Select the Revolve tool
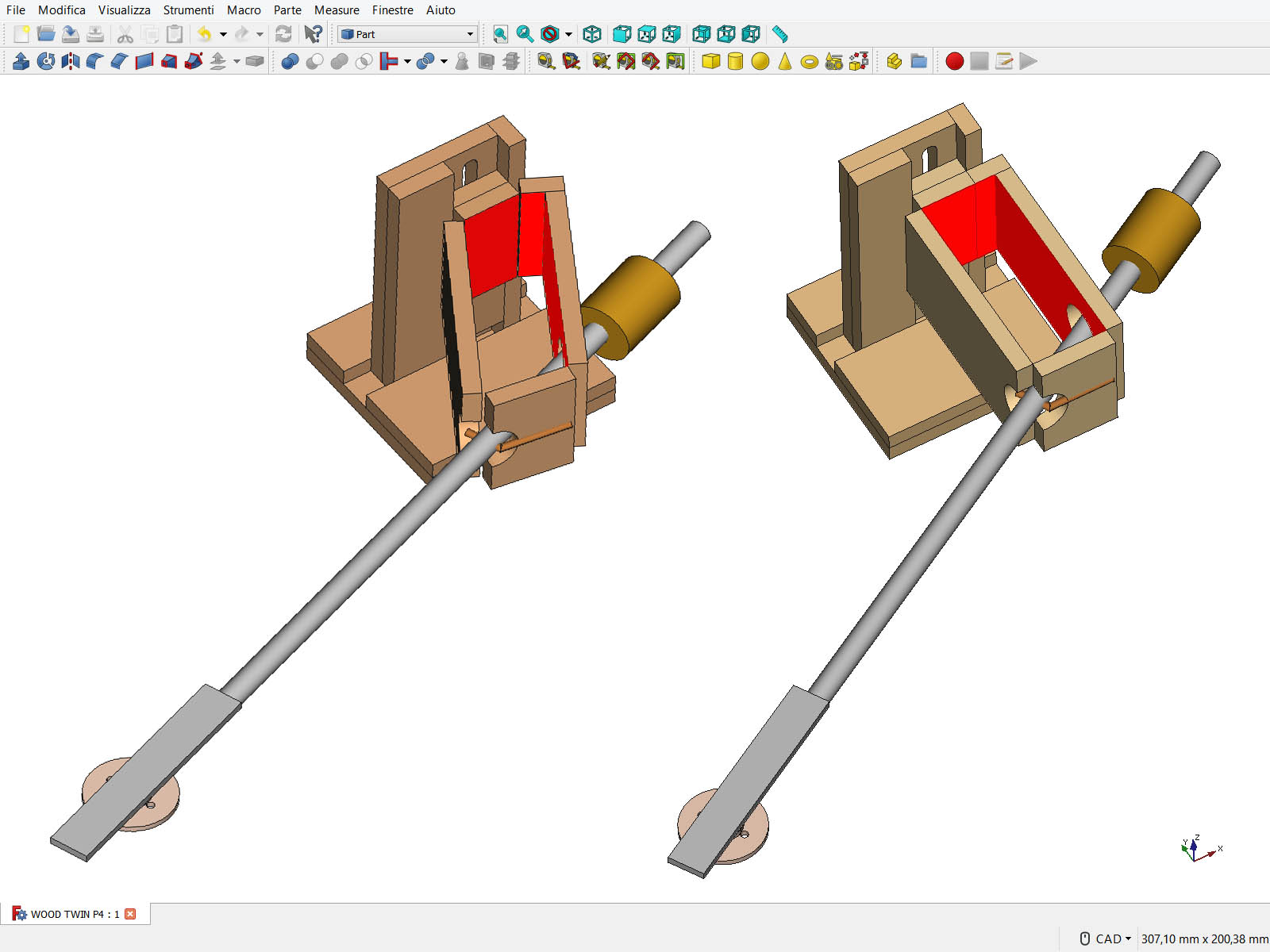This screenshot has height=952, width=1270. pyautogui.click(x=46, y=61)
